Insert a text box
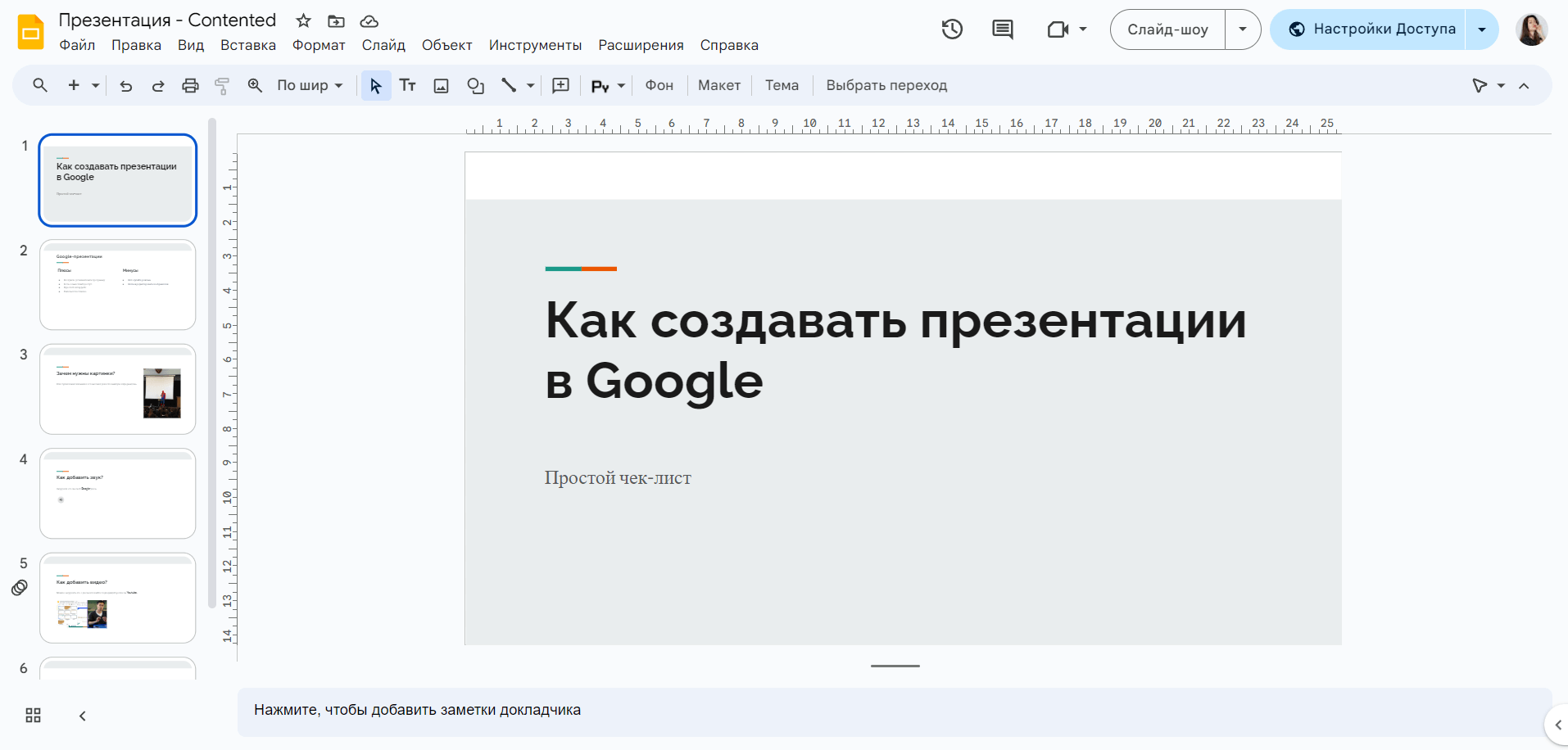Screen dimensions: 1568x750 407,85
